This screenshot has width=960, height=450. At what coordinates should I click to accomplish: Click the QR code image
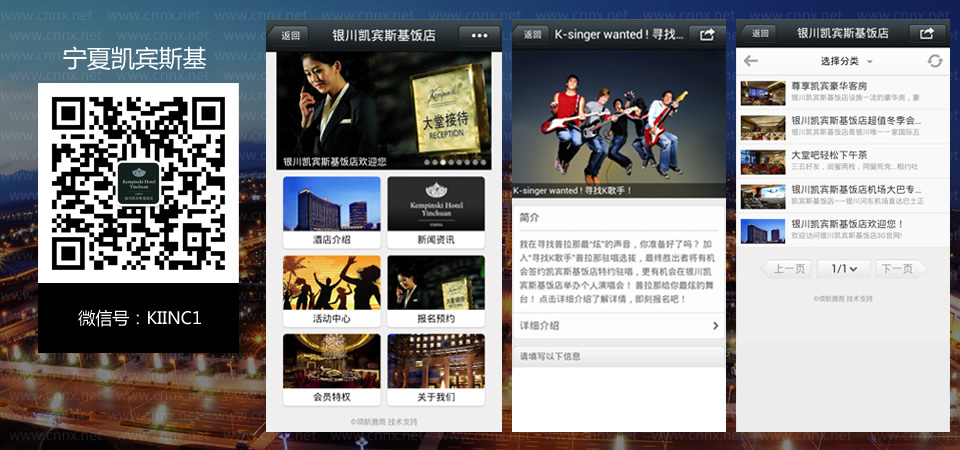138,183
